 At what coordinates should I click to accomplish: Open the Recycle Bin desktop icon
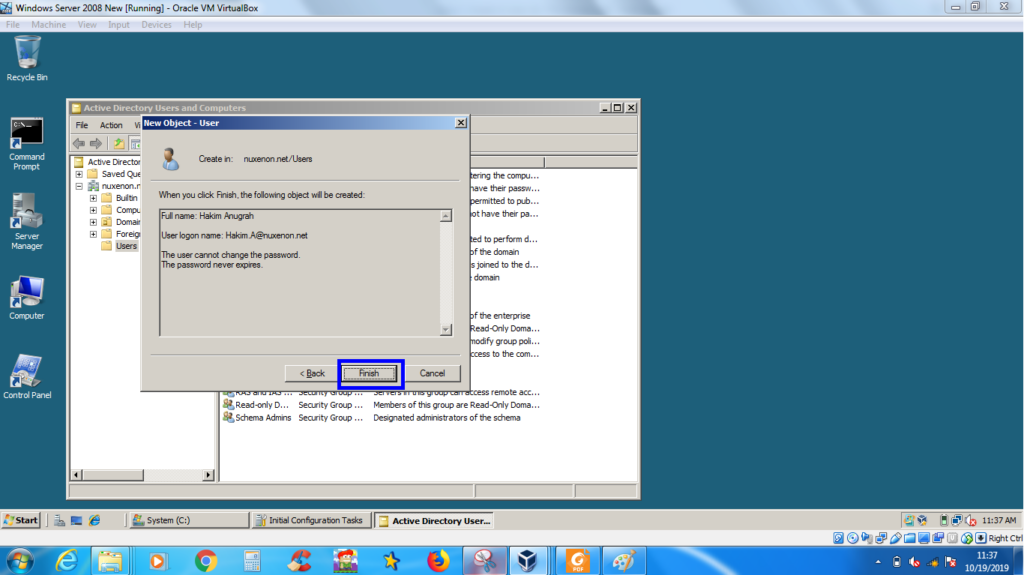click(x=27, y=59)
